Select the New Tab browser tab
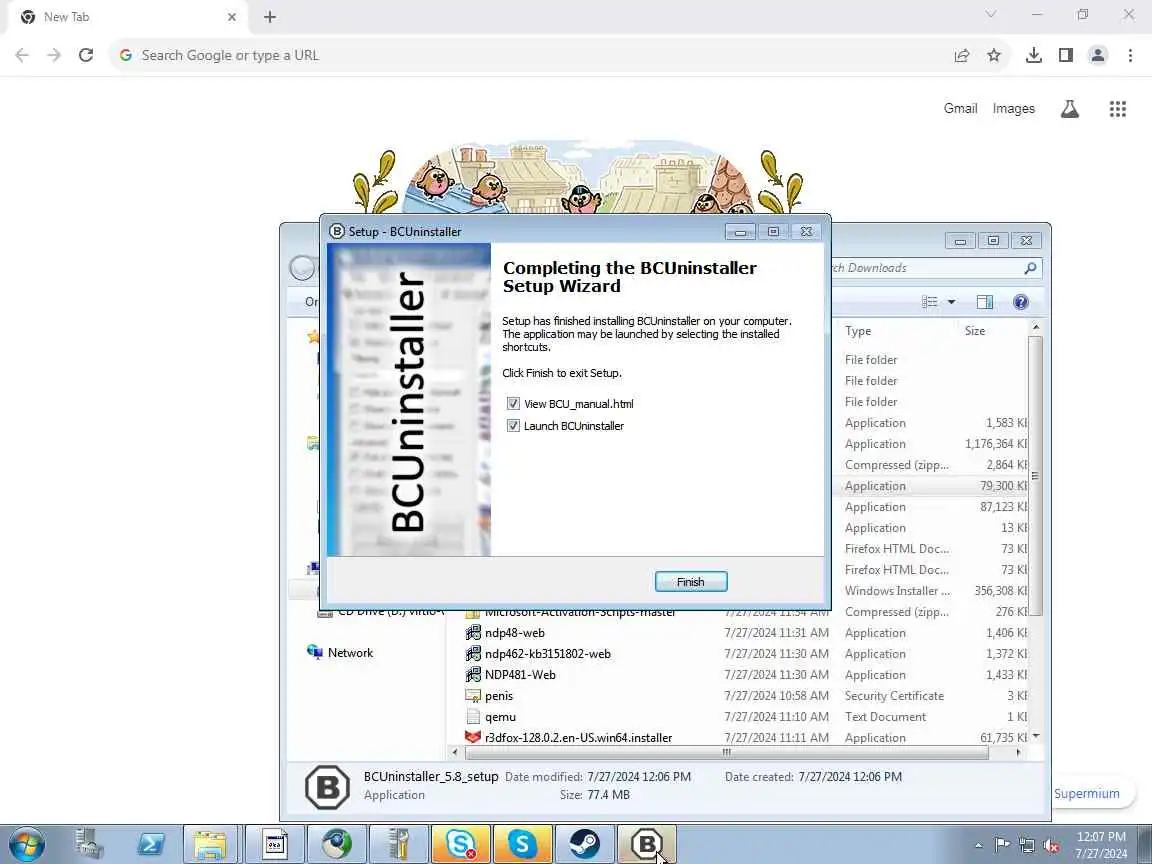This screenshot has height=864, width=1152. click(x=126, y=17)
